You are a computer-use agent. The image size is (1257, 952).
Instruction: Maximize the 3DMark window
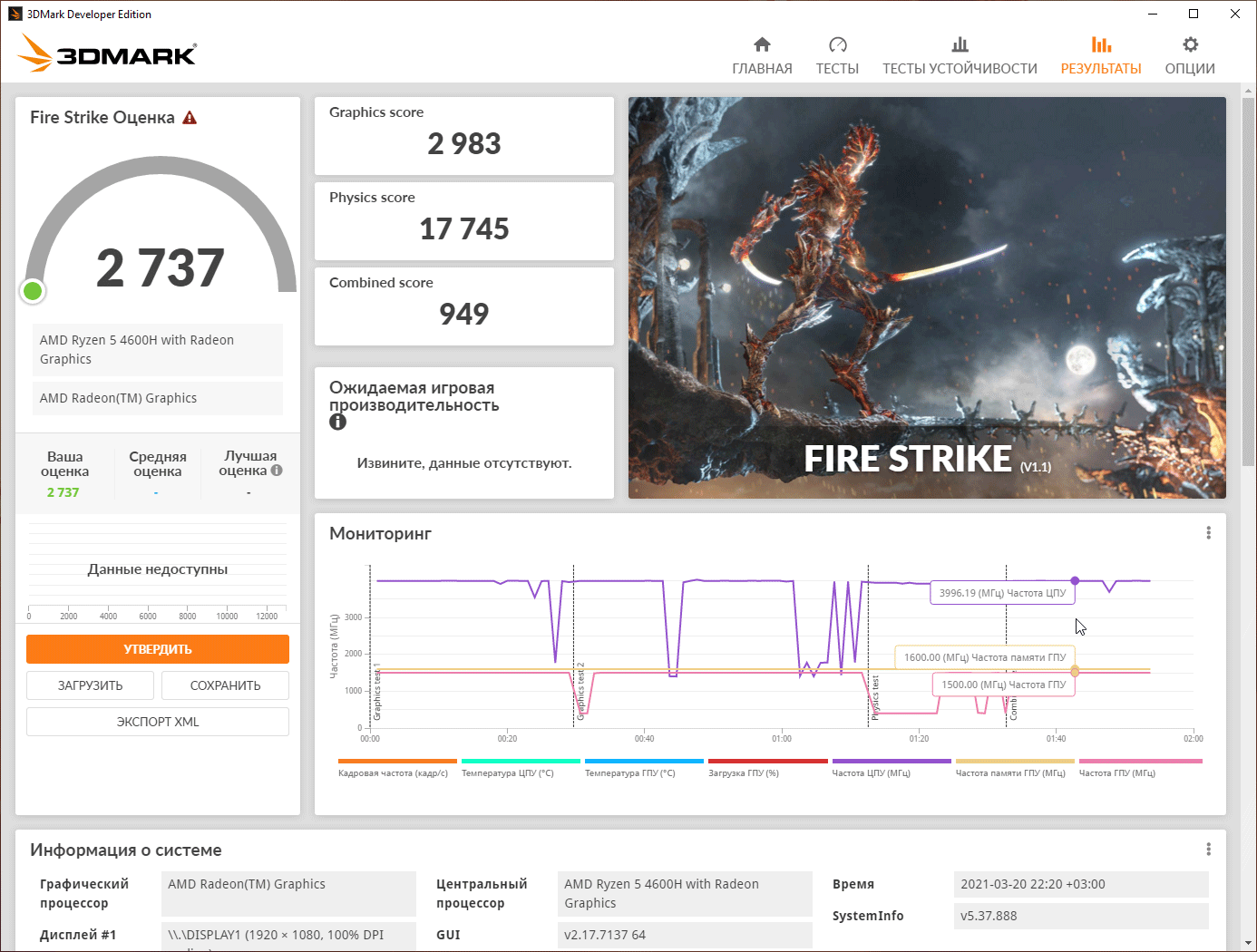(x=1194, y=14)
